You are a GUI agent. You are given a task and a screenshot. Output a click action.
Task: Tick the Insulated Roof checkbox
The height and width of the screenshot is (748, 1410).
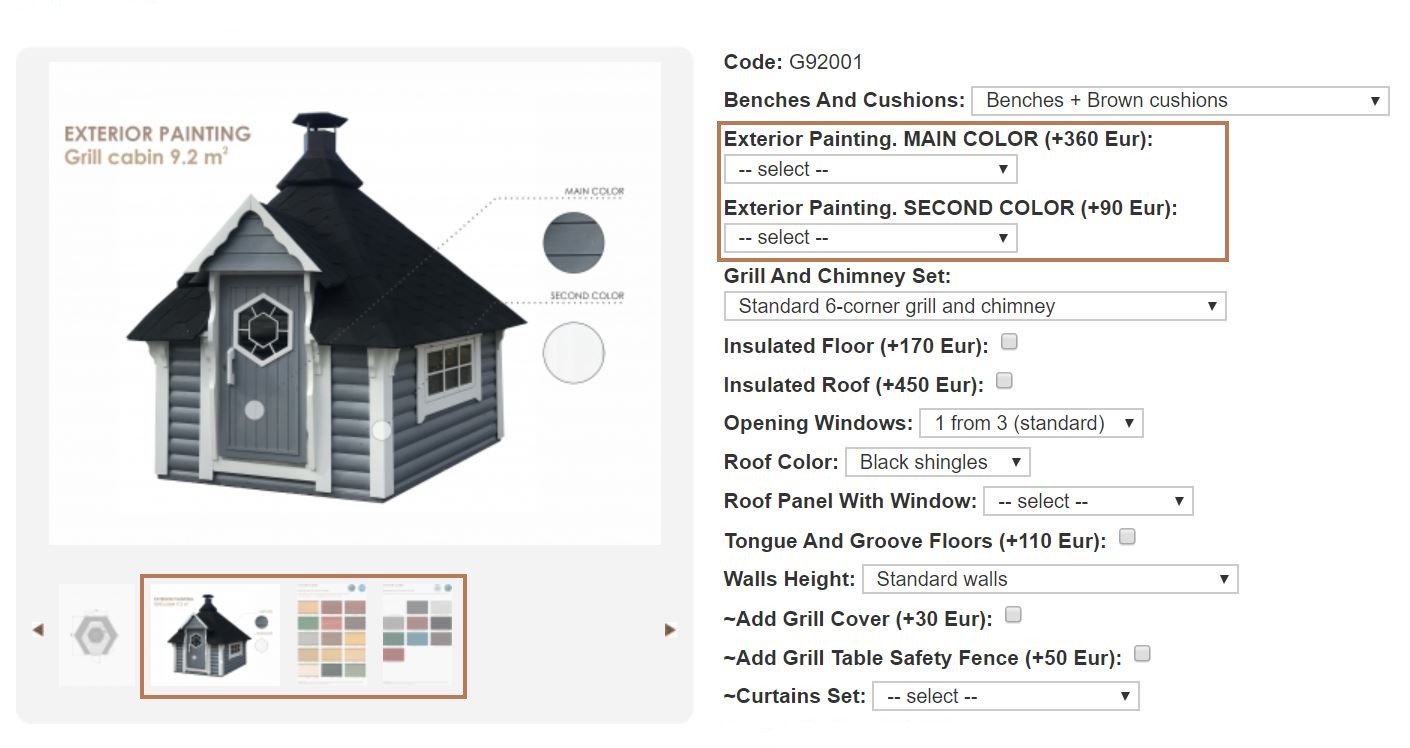point(1004,381)
